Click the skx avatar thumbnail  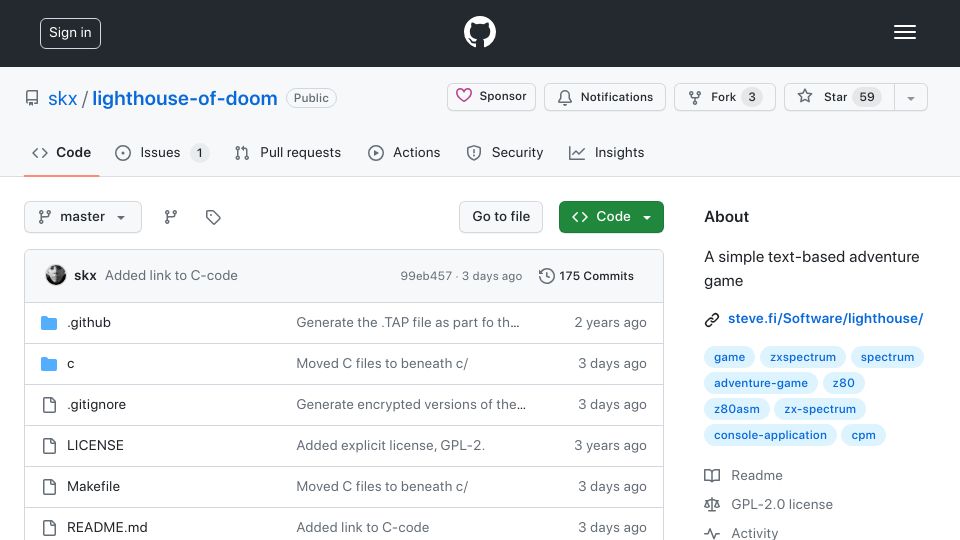coord(56,276)
